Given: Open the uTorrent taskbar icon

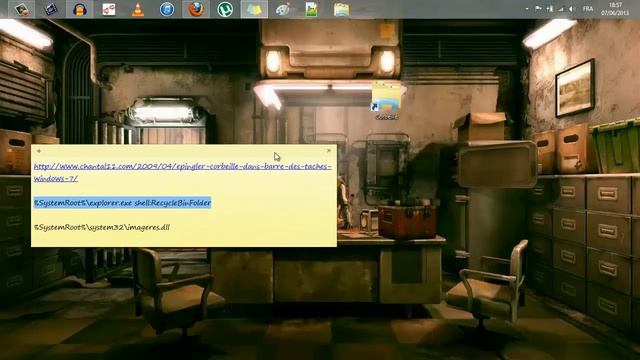Looking at the screenshot, I should tap(225, 9).
